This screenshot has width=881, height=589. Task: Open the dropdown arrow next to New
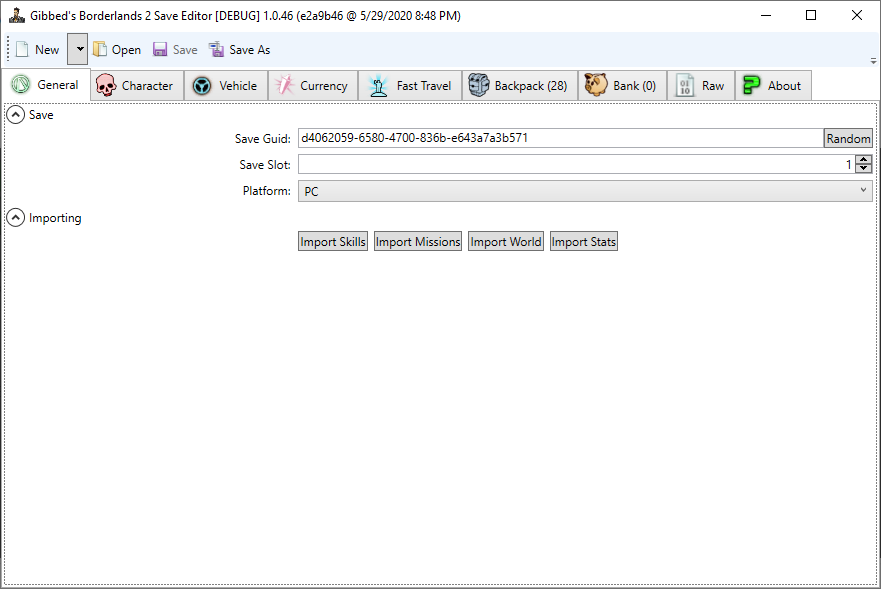tap(78, 49)
